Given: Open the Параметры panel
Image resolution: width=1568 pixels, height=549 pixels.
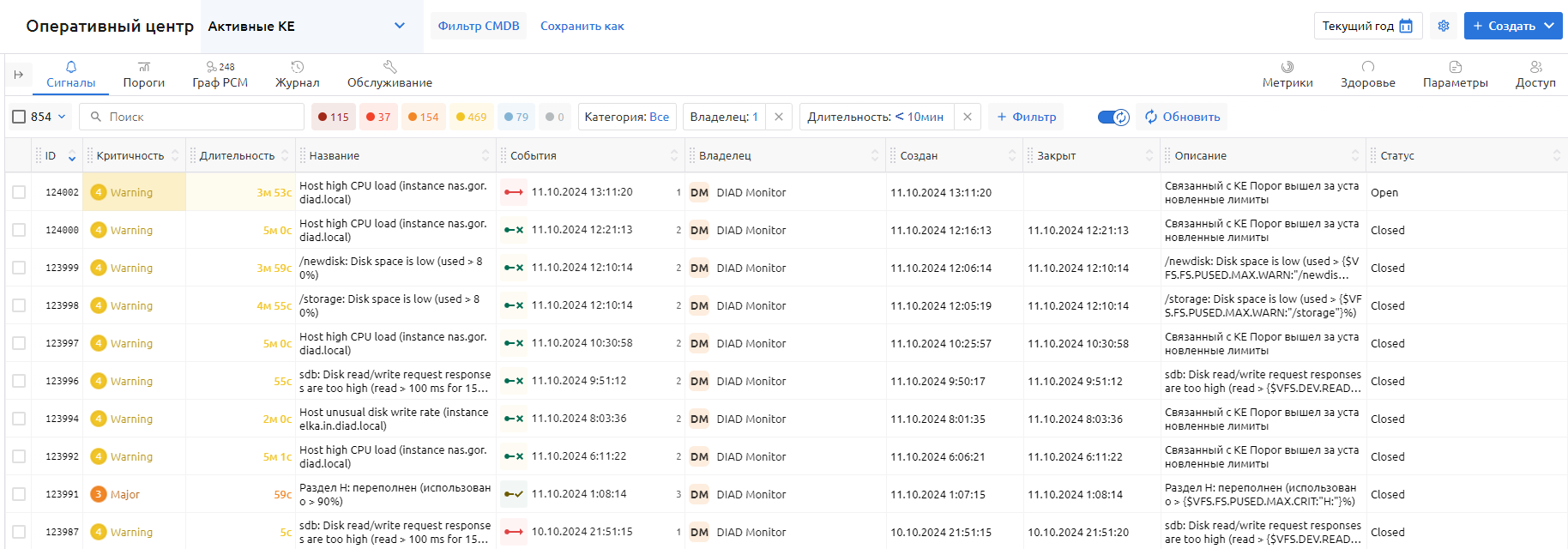Looking at the screenshot, I should click(x=1455, y=75).
